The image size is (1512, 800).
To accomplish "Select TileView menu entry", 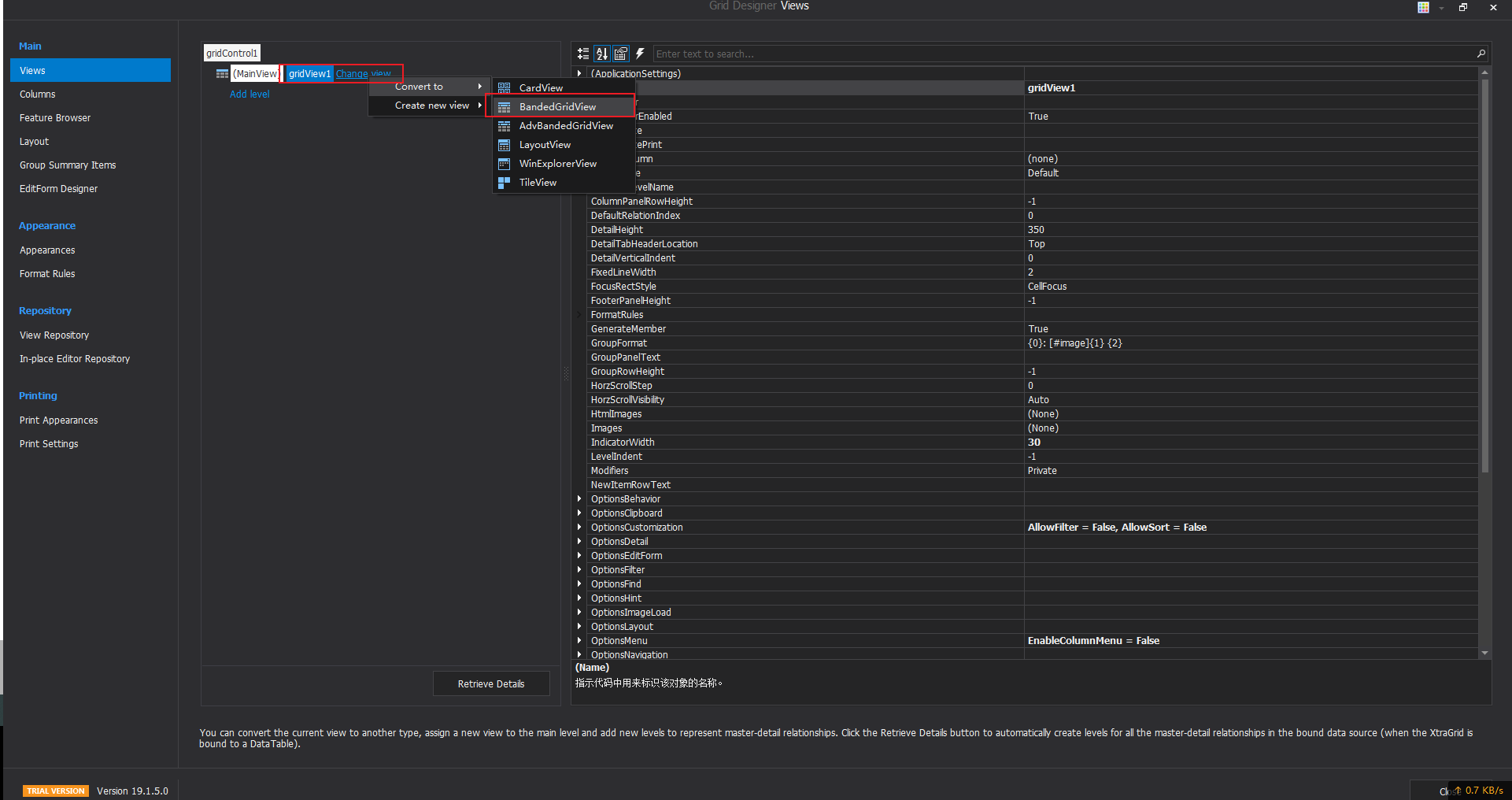I will click(564, 183).
